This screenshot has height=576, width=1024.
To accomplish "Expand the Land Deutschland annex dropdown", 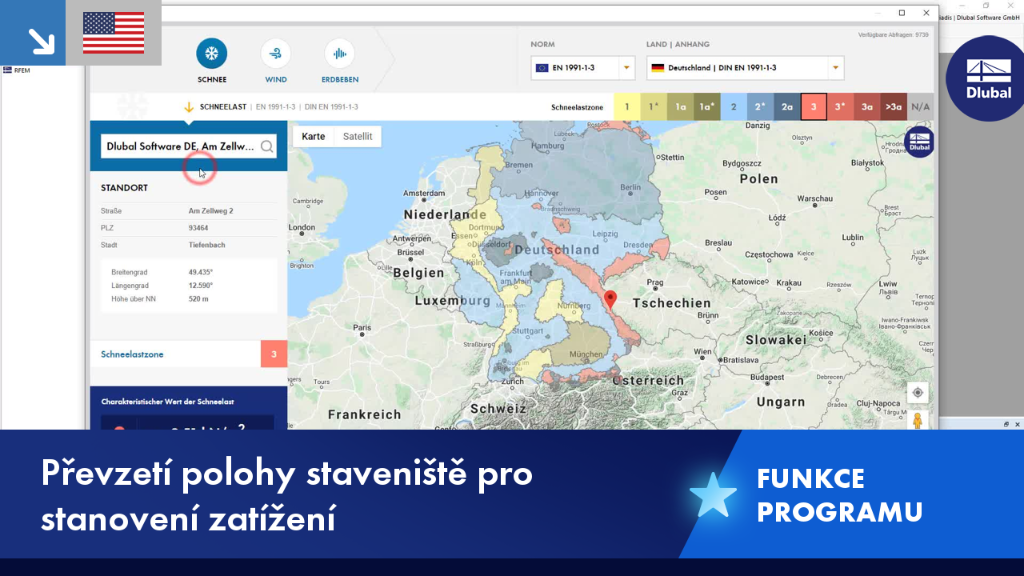I will pos(745,68).
